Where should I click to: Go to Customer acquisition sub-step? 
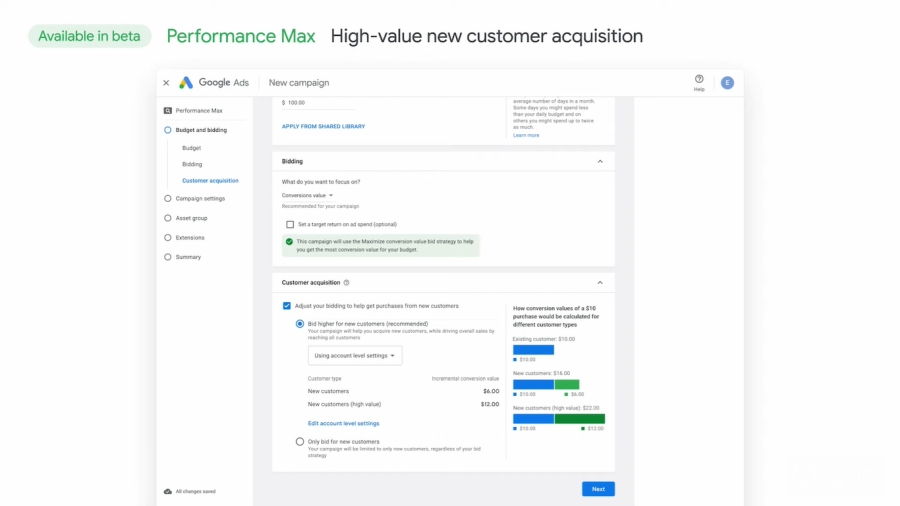[210, 180]
